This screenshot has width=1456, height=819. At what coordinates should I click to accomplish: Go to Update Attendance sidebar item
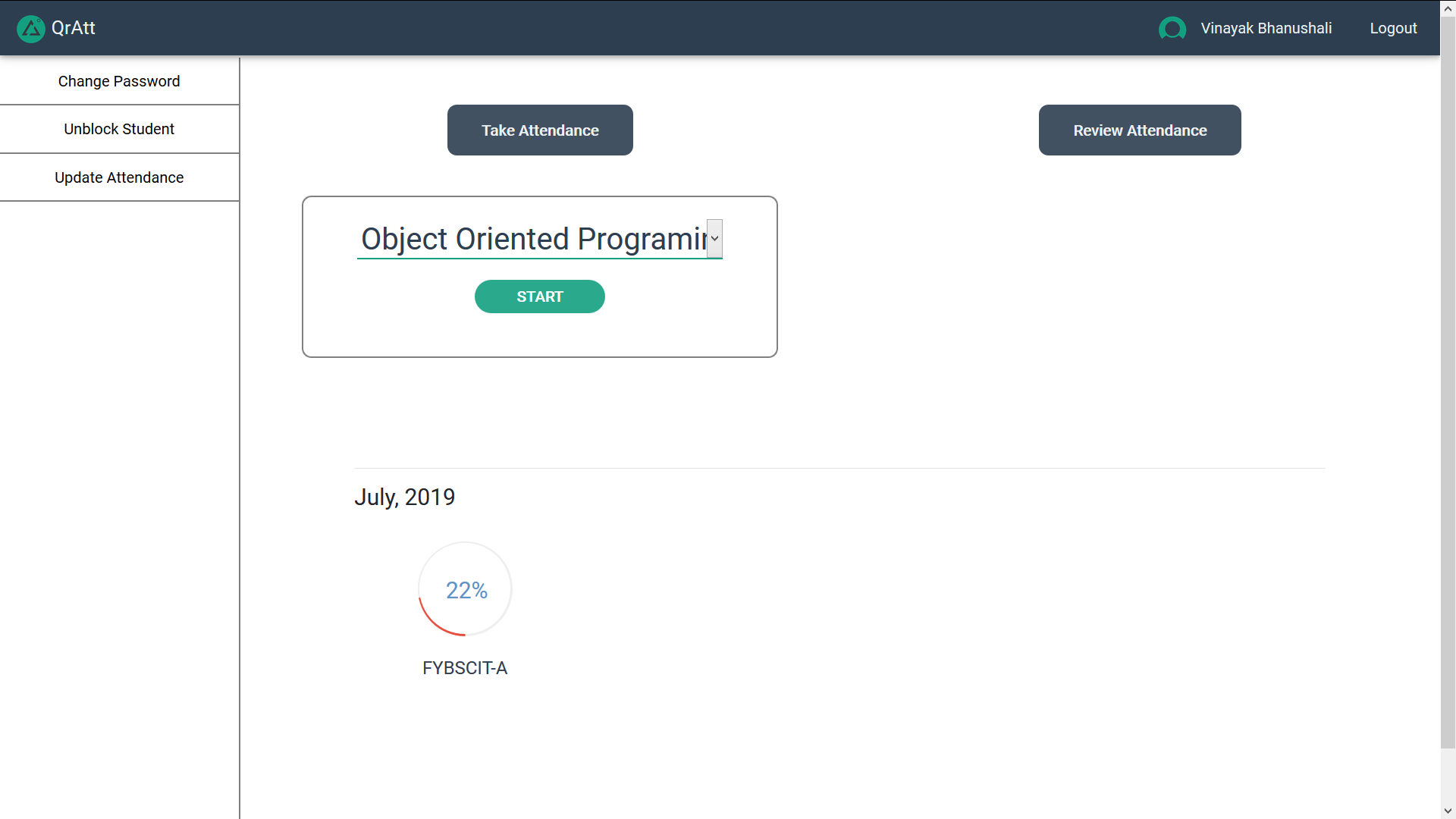tap(119, 177)
